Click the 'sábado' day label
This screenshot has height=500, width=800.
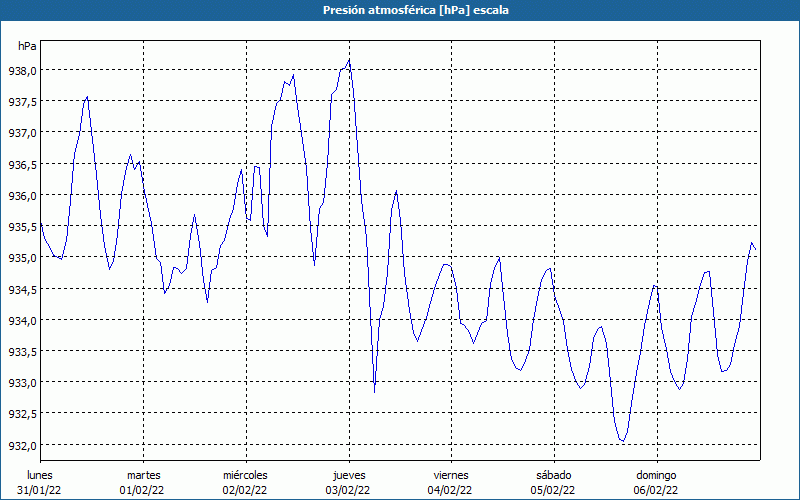pyautogui.click(x=554, y=475)
